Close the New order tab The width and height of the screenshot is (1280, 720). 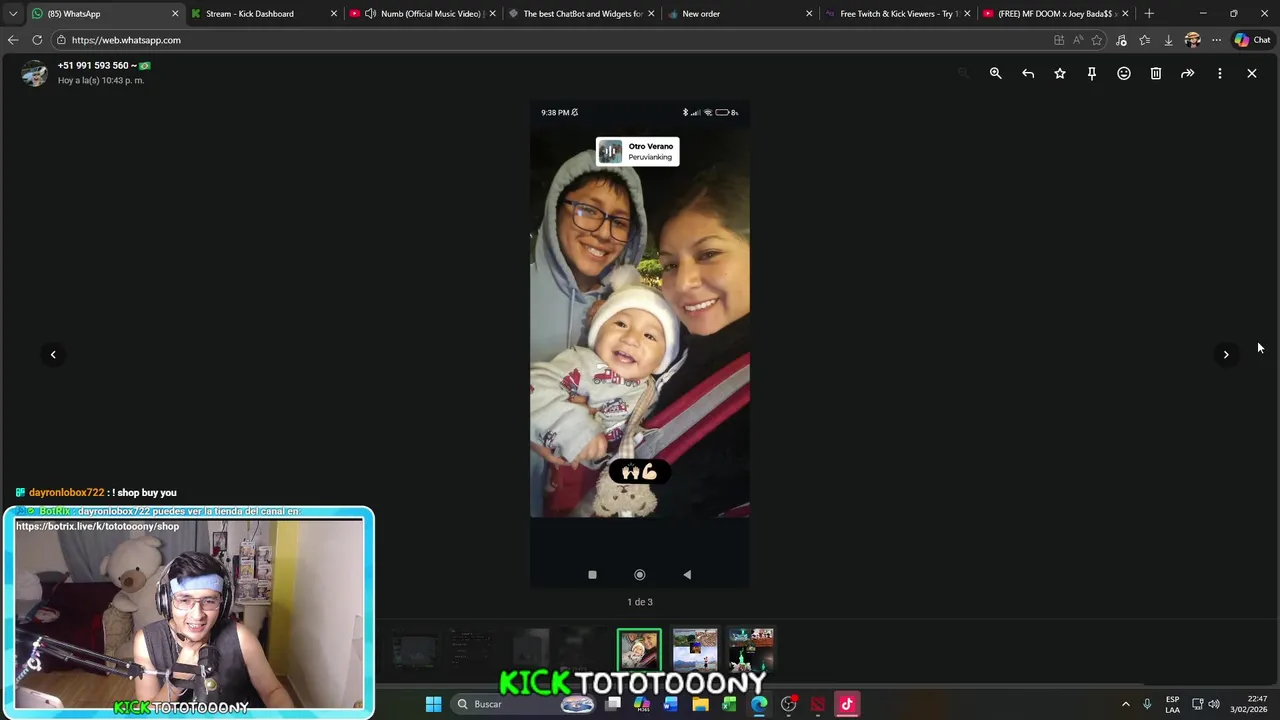(x=809, y=14)
